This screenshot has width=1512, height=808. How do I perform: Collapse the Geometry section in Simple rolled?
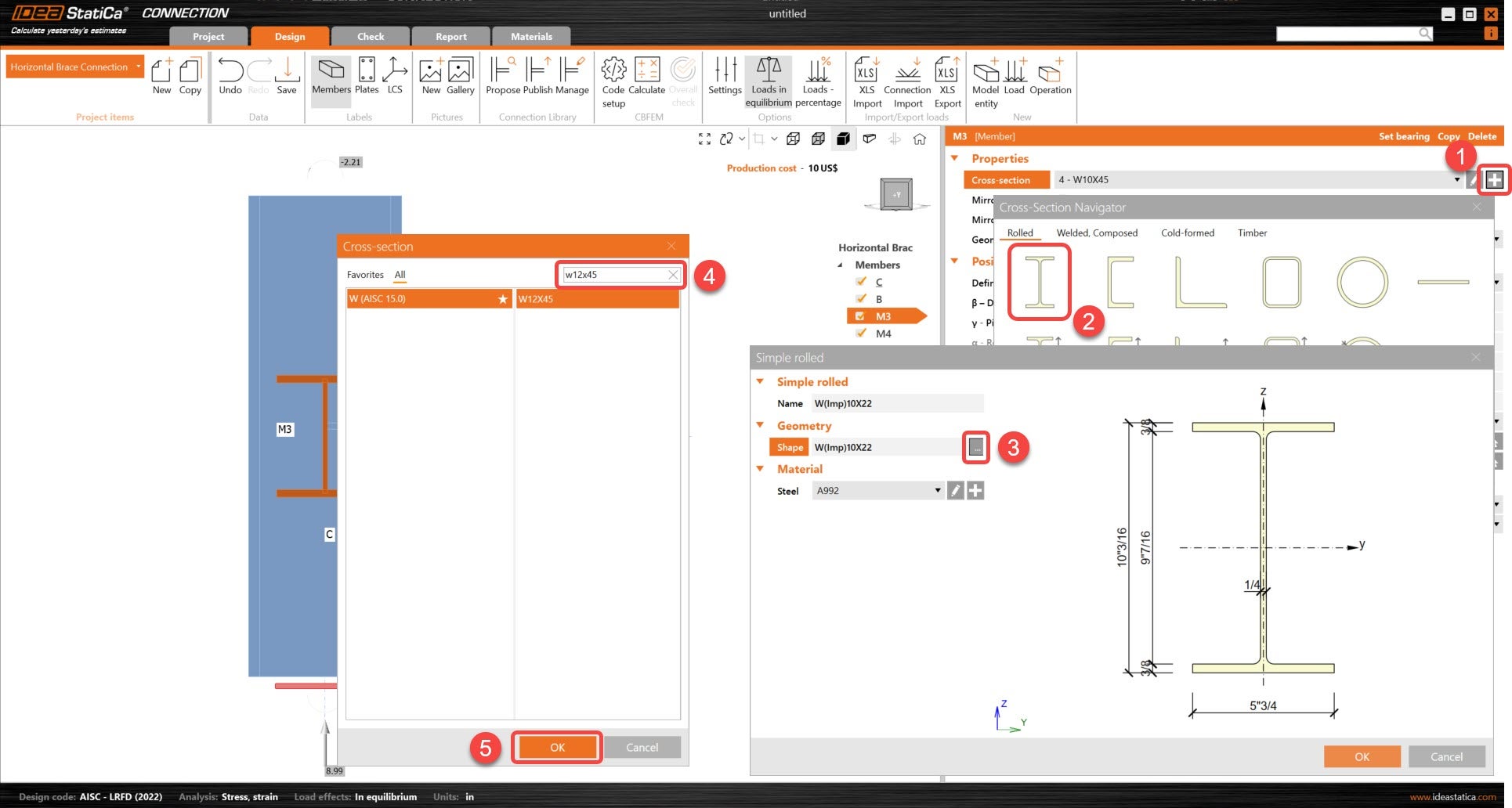[x=760, y=425]
